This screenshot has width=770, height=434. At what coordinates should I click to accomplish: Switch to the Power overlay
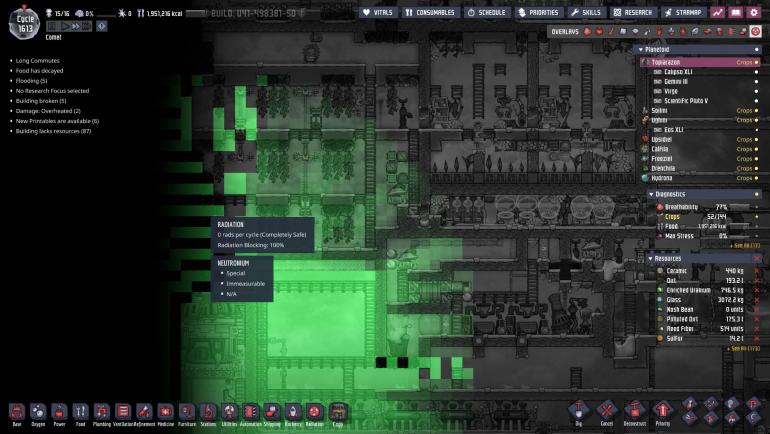[599, 31]
